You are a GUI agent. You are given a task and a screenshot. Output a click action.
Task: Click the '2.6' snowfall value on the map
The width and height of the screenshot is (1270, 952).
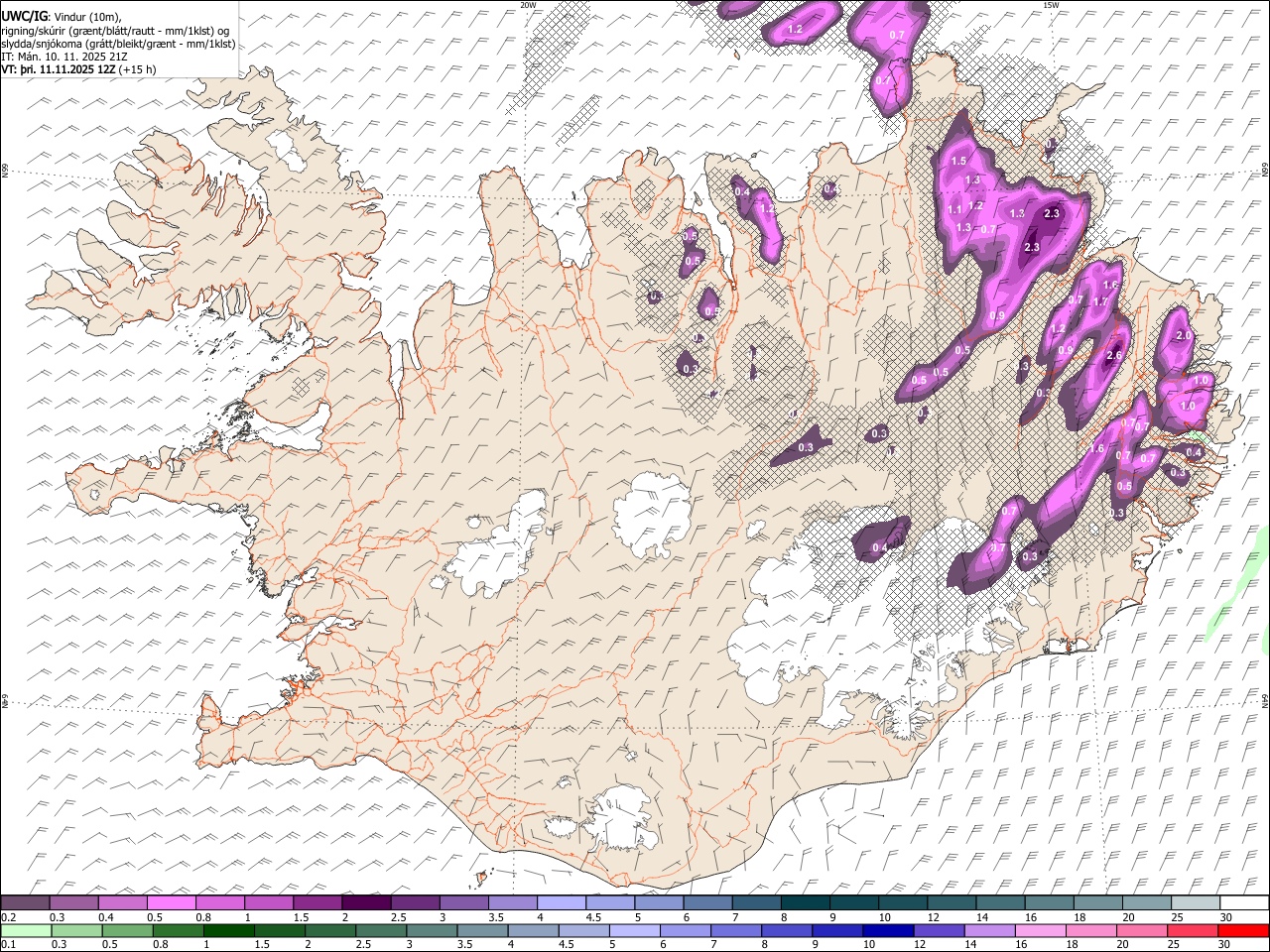pos(1113,356)
